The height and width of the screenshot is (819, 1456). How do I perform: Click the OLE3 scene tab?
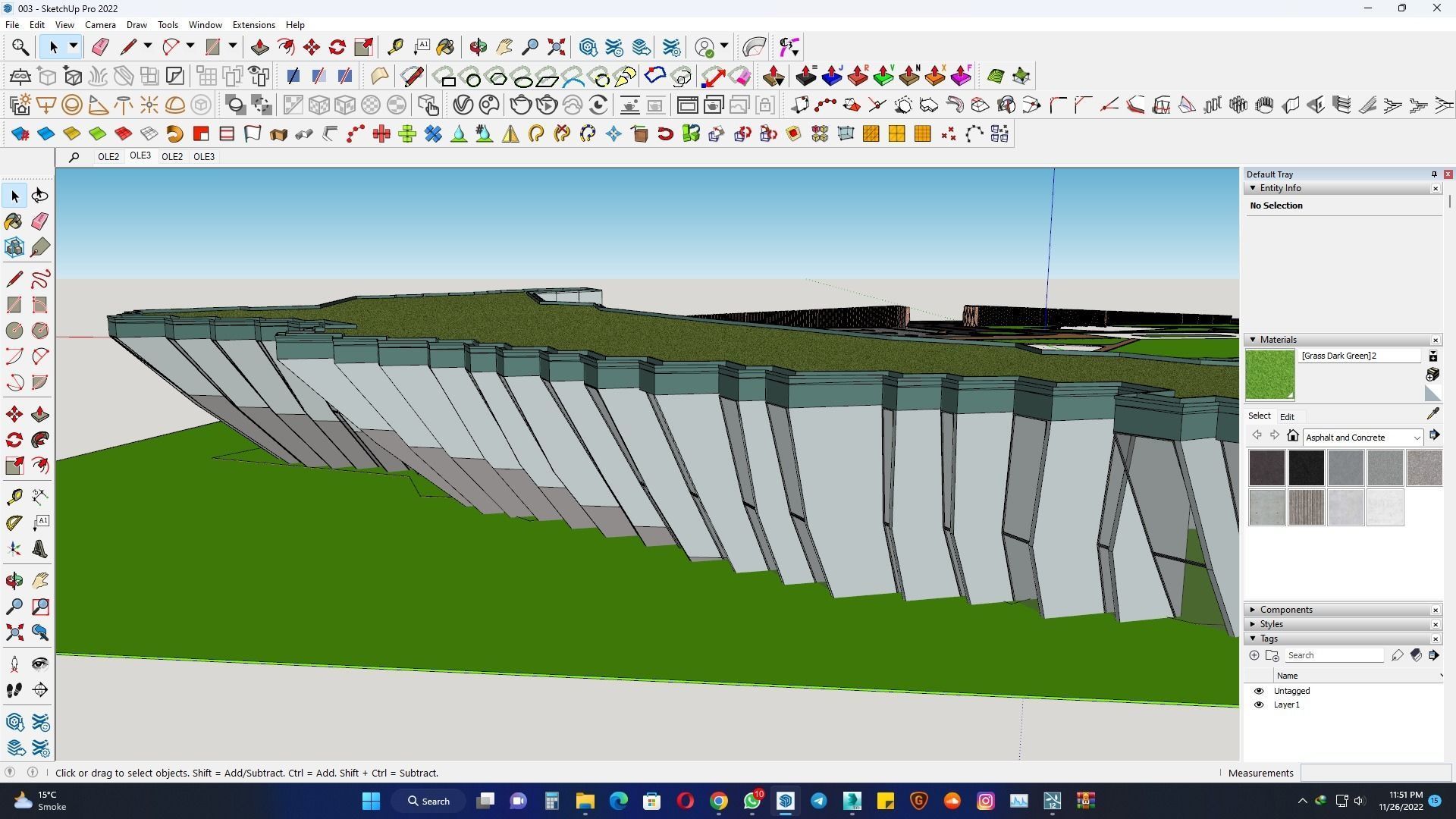click(140, 155)
